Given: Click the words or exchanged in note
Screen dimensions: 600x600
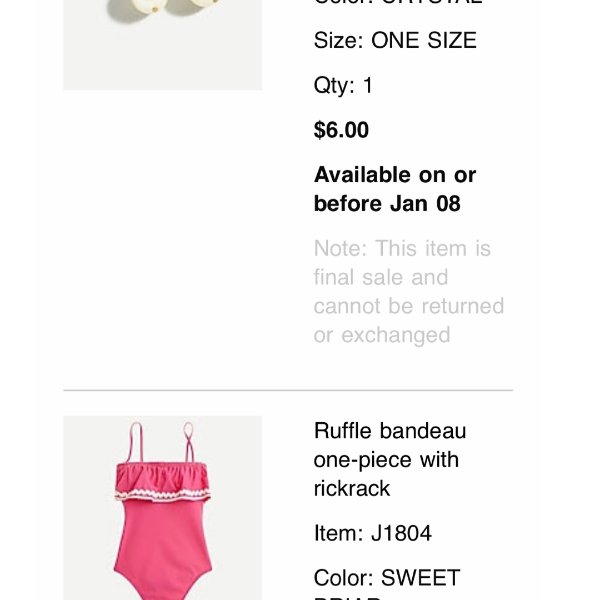Looking at the screenshot, I should pos(382,335).
